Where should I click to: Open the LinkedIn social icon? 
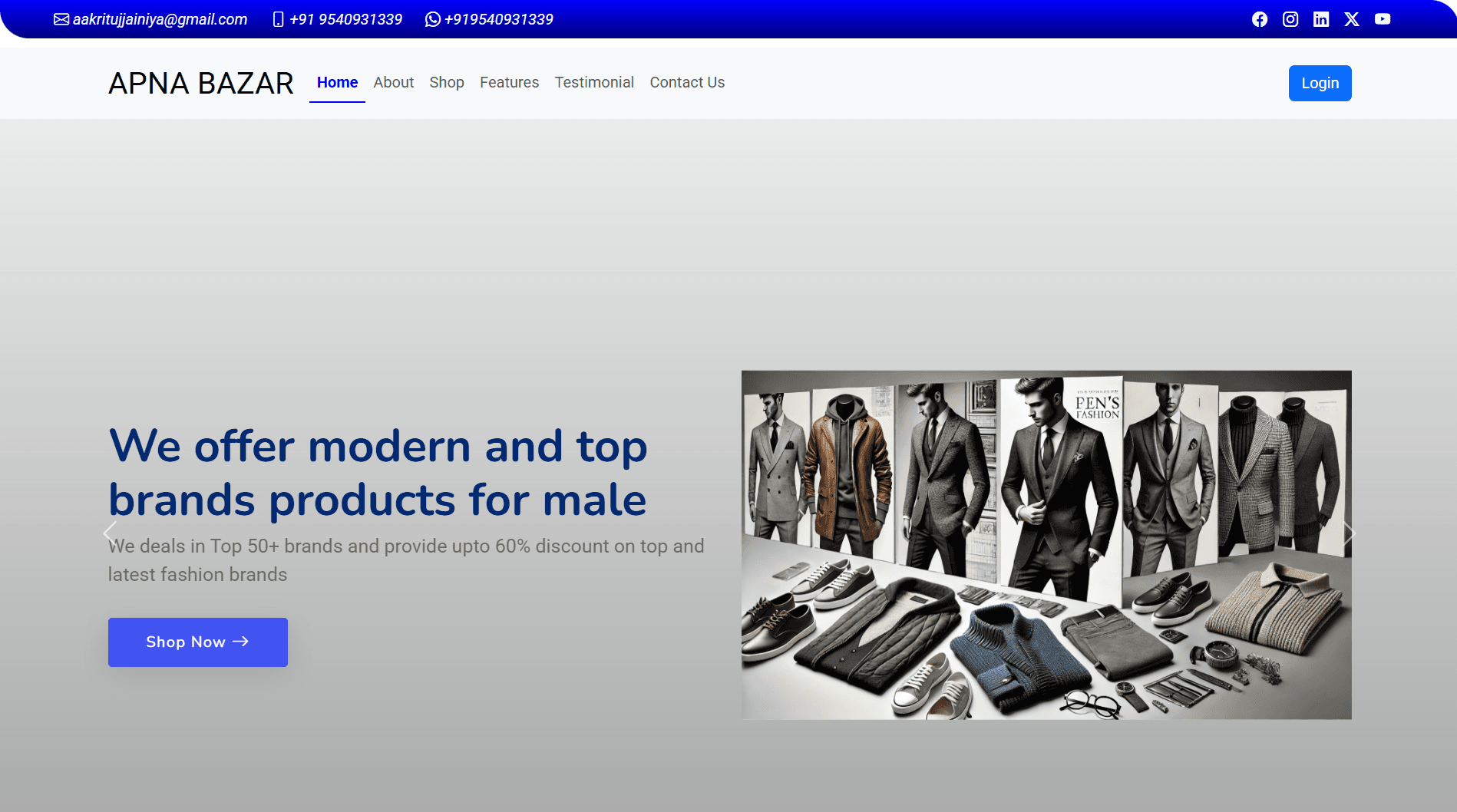[1321, 19]
